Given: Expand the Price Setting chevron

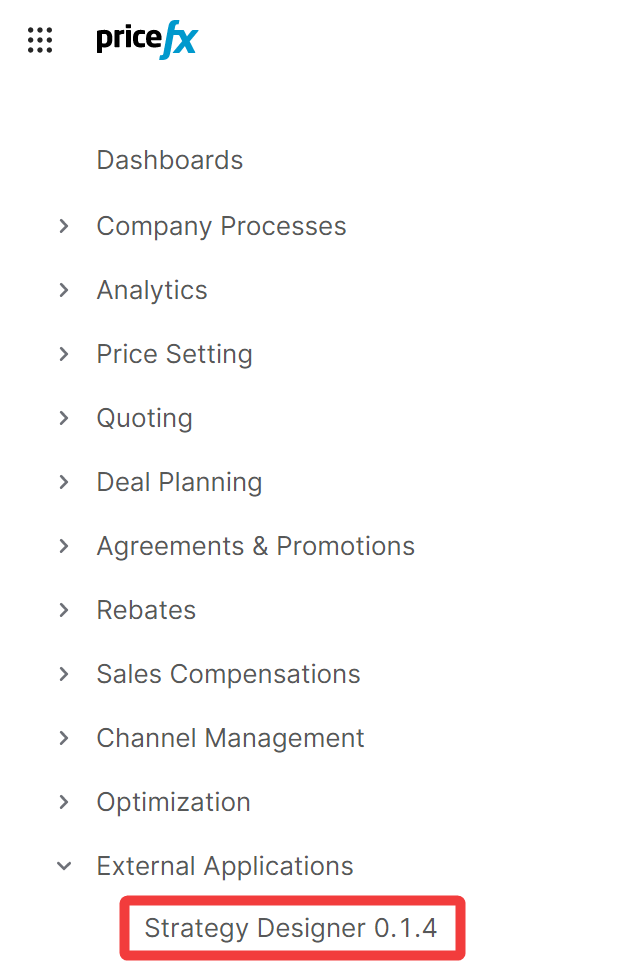Looking at the screenshot, I should (x=64, y=354).
